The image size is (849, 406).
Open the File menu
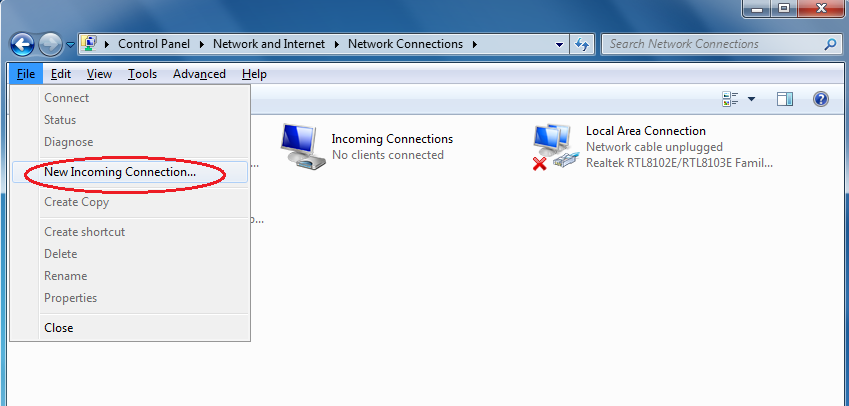pyautogui.click(x=25, y=74)
